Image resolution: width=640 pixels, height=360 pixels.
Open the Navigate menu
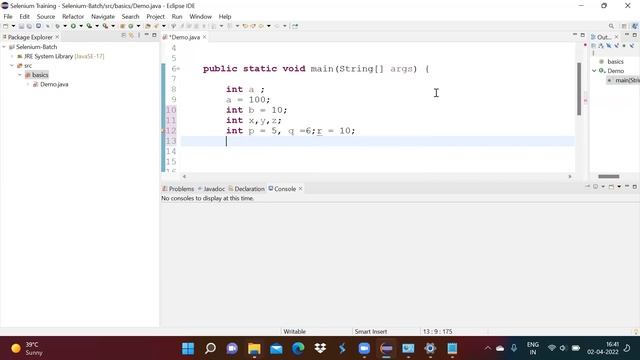(103, 17)
